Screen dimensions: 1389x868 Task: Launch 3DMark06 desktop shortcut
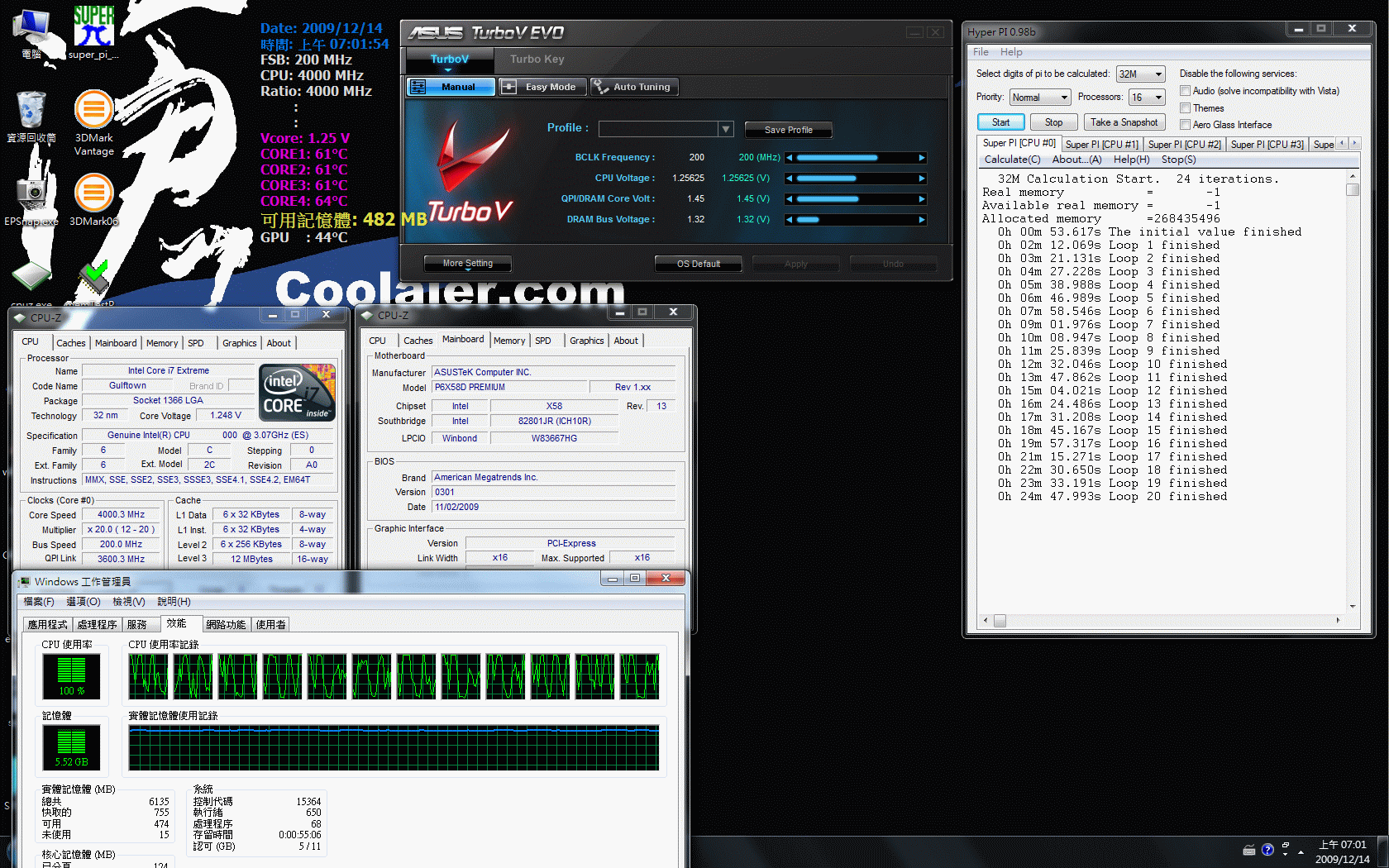pyautogui.click(x=93, y=198)
